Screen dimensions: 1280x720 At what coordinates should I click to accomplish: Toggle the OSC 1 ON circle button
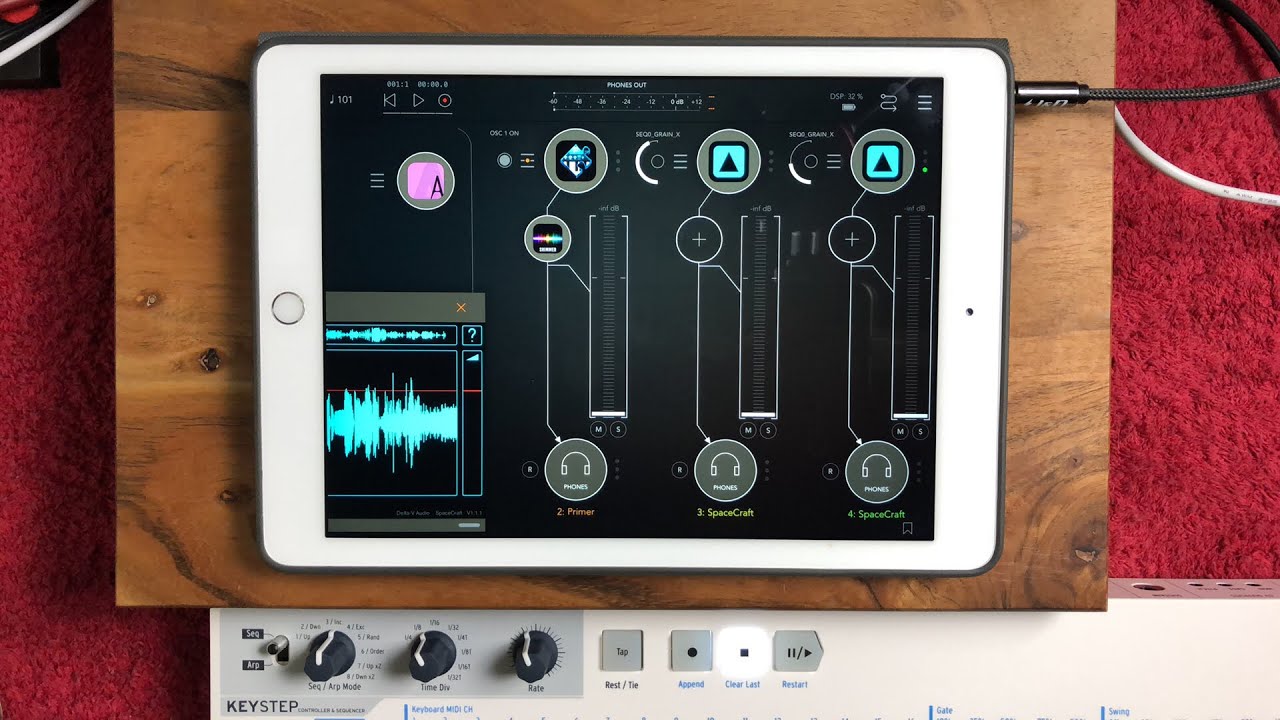[505, 161]
